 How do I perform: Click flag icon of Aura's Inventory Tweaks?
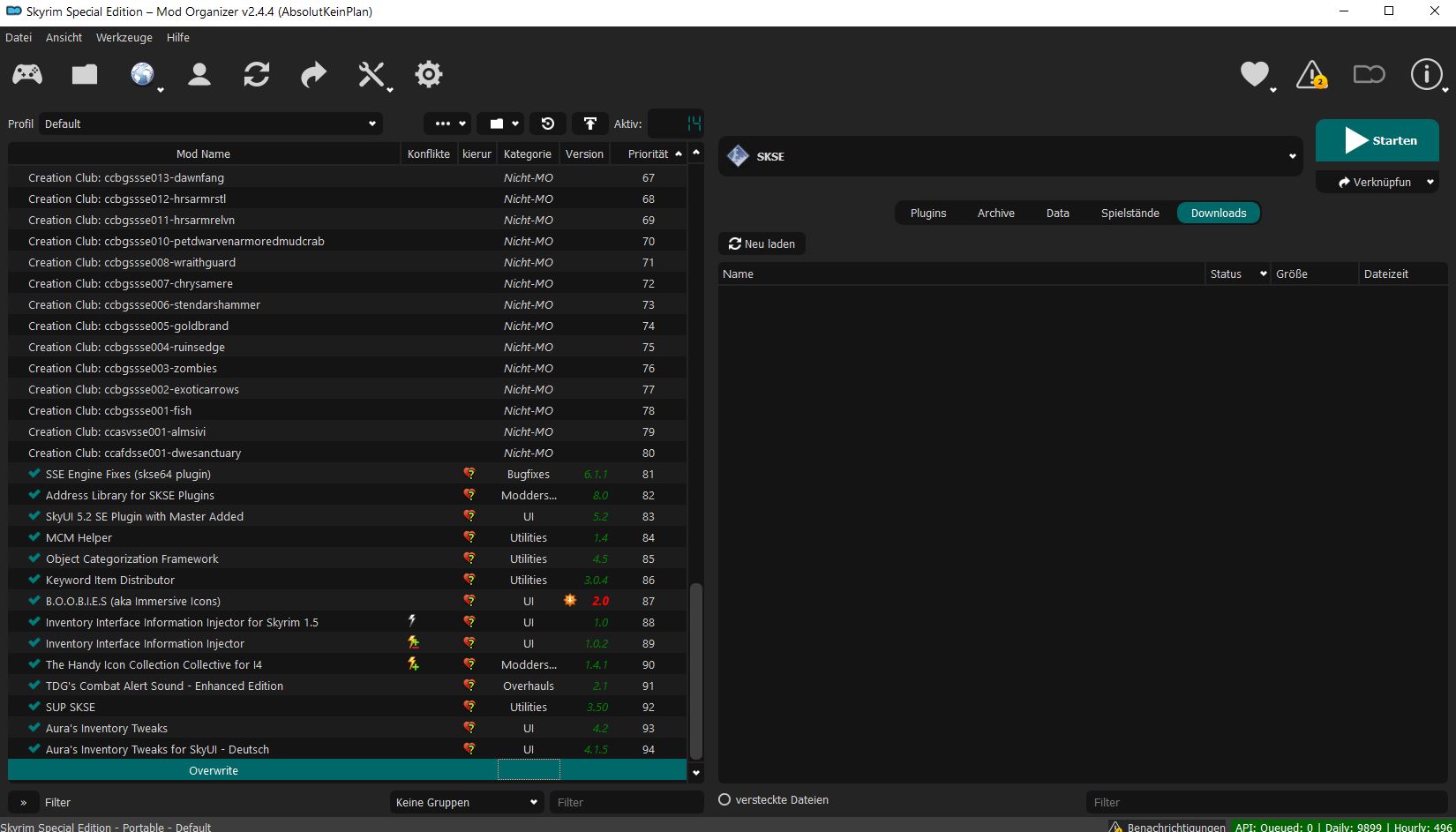(469, 728)
